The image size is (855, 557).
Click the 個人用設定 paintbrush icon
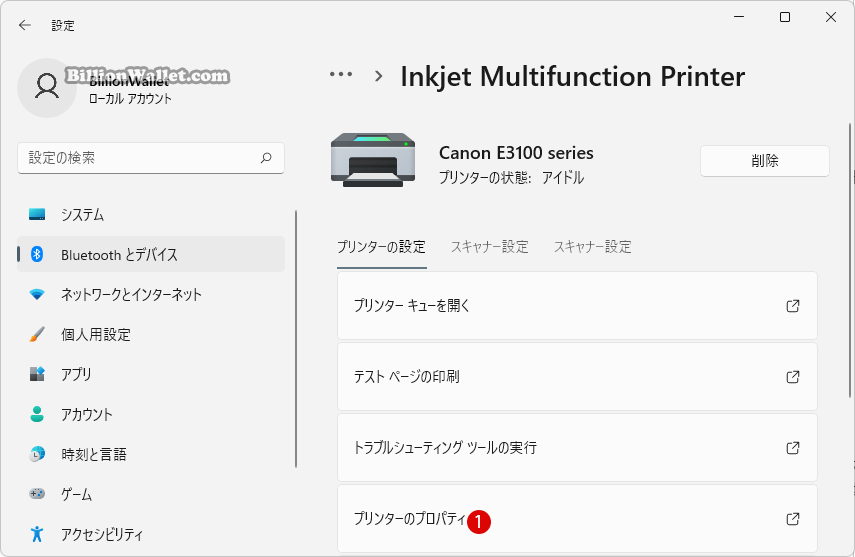[37, 334]
